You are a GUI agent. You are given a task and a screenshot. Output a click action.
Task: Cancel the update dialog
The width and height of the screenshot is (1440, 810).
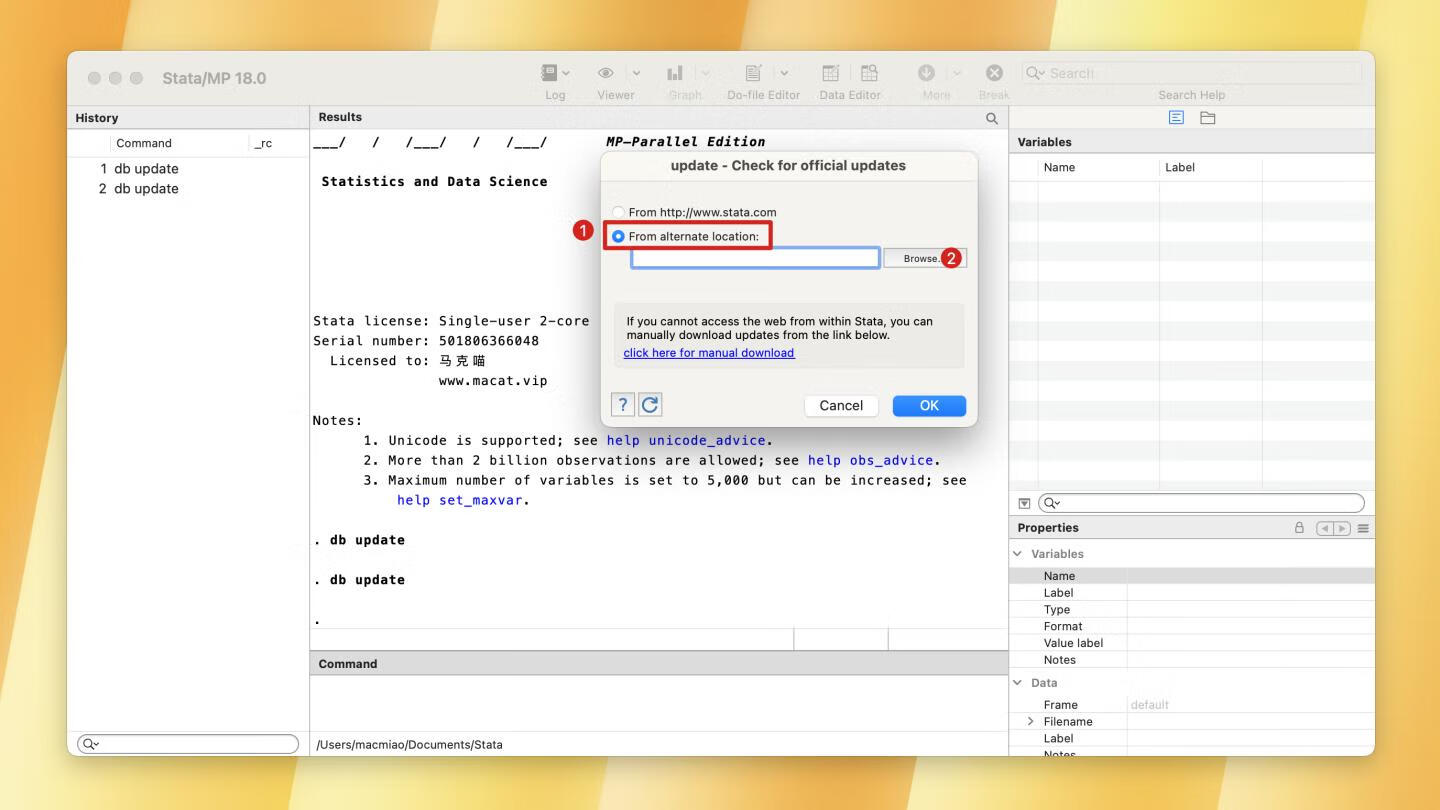(841, 405)
